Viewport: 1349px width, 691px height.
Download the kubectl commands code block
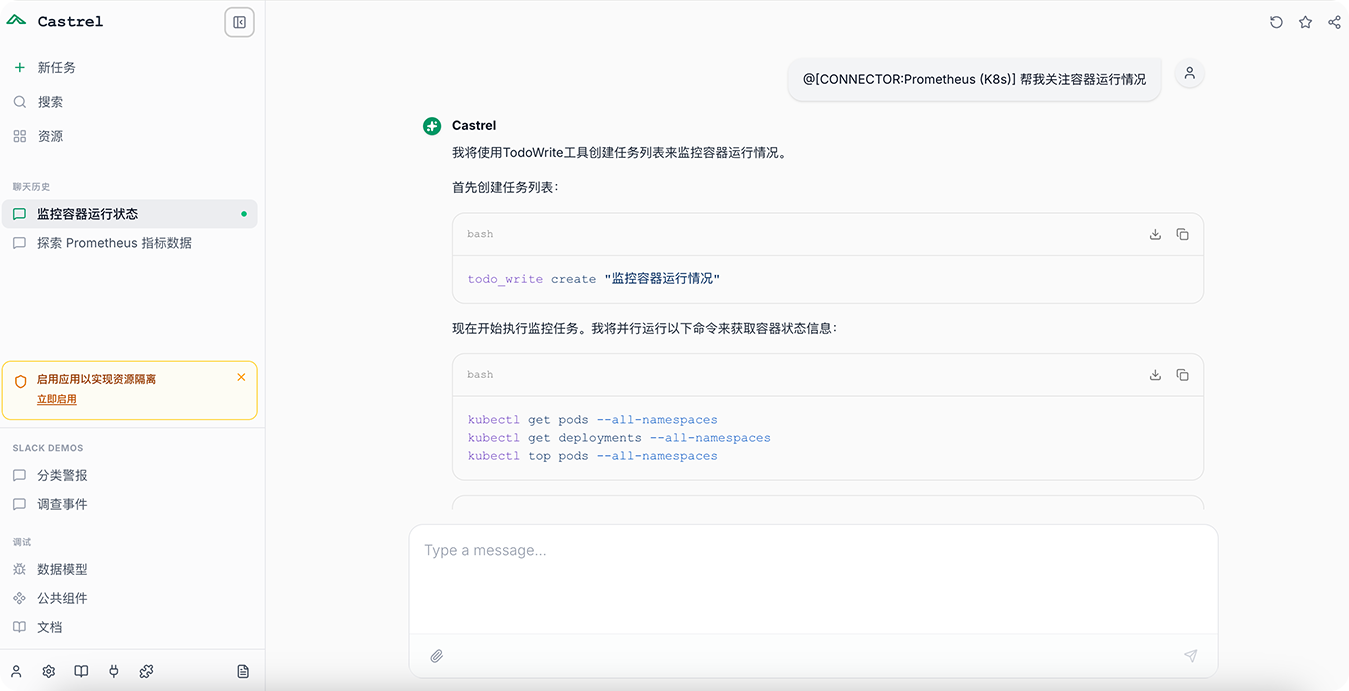tap(1155, 375)
